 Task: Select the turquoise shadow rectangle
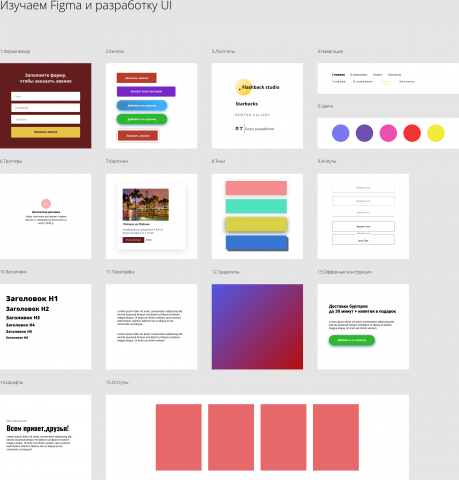[x=256, y=206]
